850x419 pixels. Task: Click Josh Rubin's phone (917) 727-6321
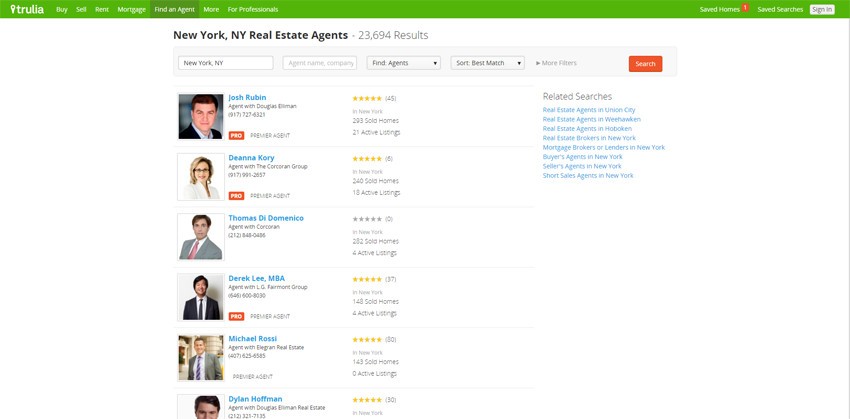point(247,115)
